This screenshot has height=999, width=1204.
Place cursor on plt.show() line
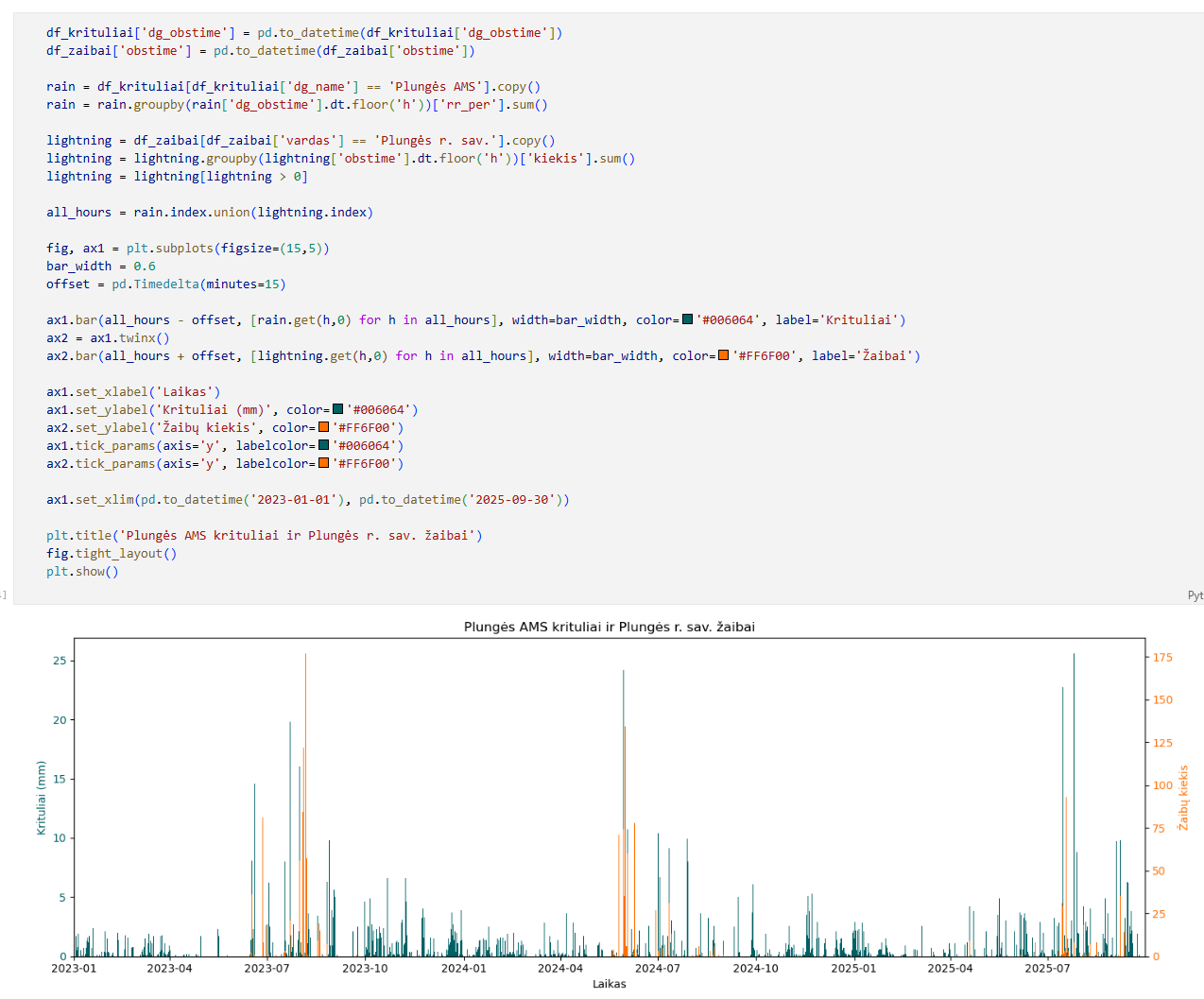(82, 572)
